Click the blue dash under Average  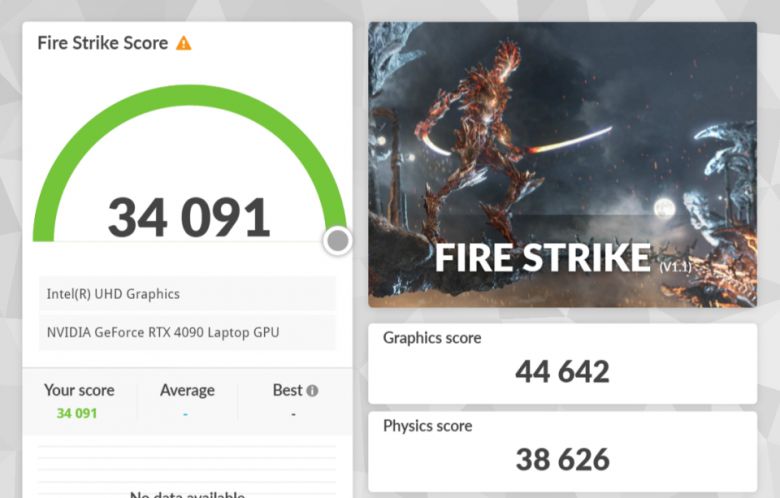click(x=186, y=413)
